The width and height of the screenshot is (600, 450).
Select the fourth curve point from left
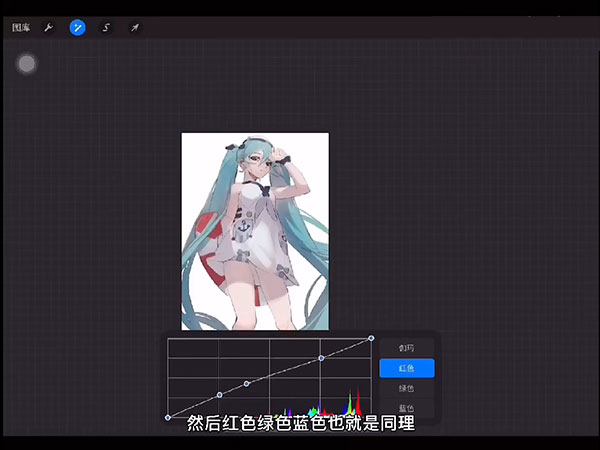point(321,357)
